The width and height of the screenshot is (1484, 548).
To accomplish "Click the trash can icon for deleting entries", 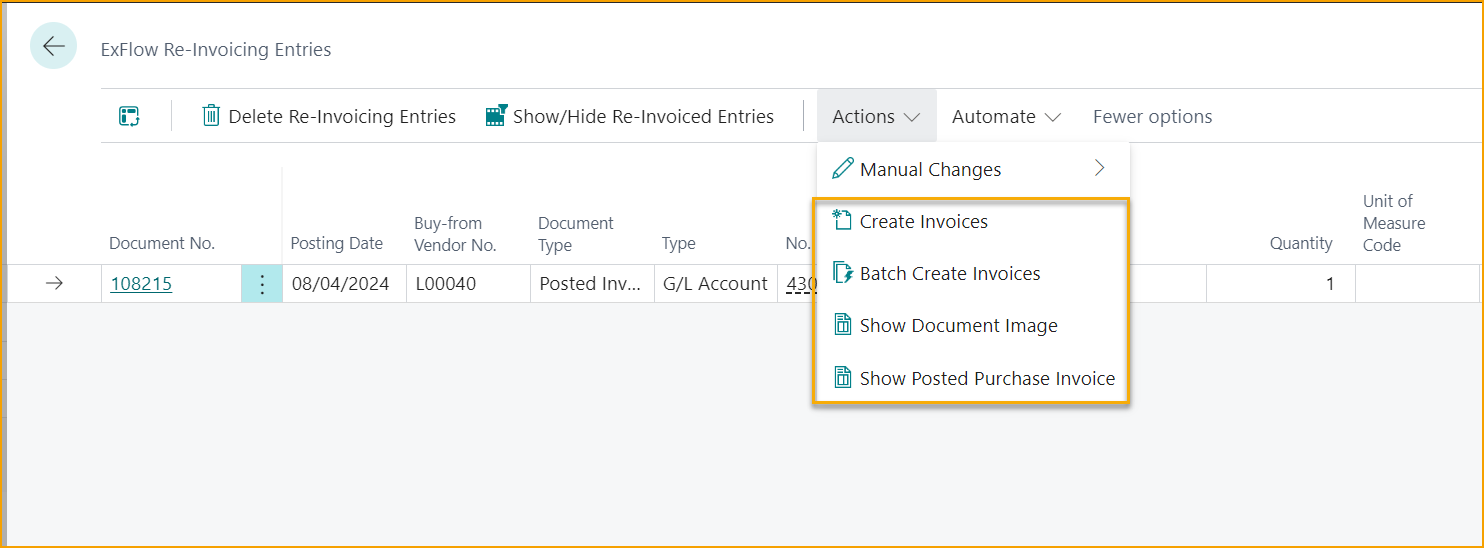I will [211, 116].
